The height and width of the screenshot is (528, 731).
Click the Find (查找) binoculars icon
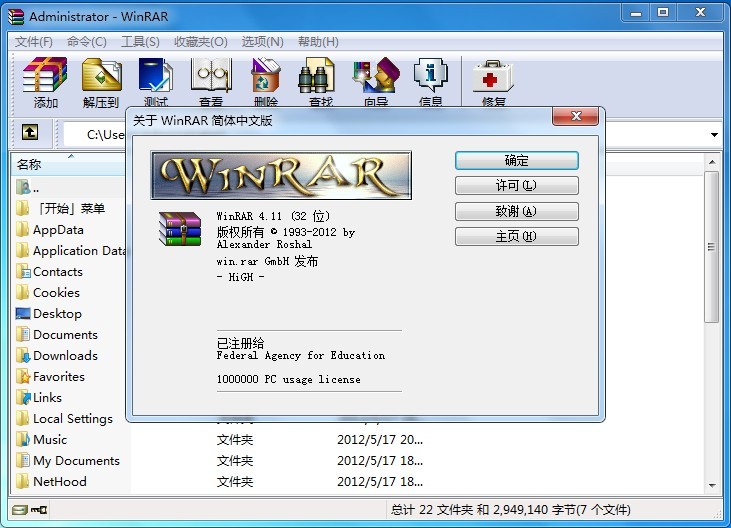321,77
